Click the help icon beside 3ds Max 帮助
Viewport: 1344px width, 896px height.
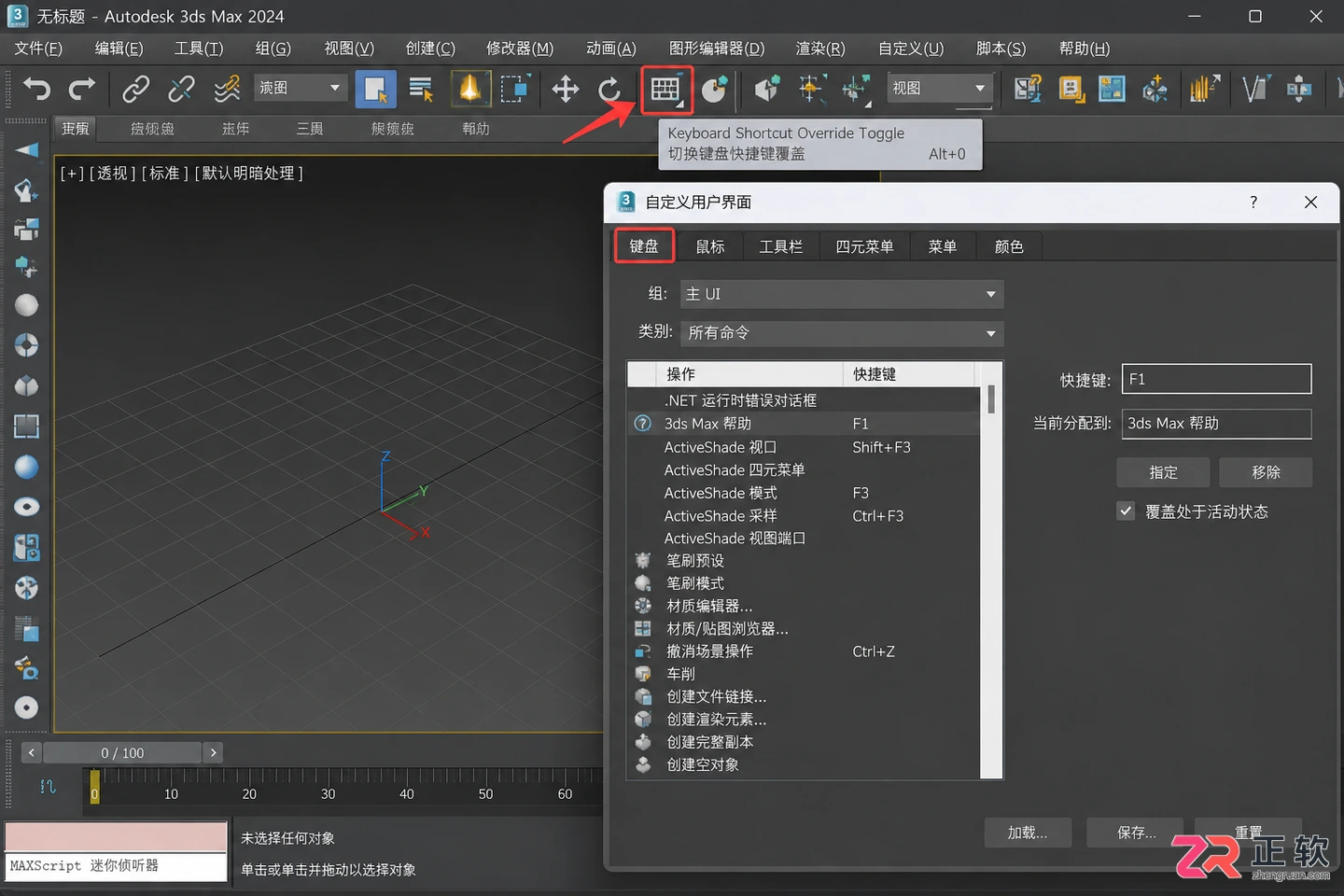click(x=643, y=424)
